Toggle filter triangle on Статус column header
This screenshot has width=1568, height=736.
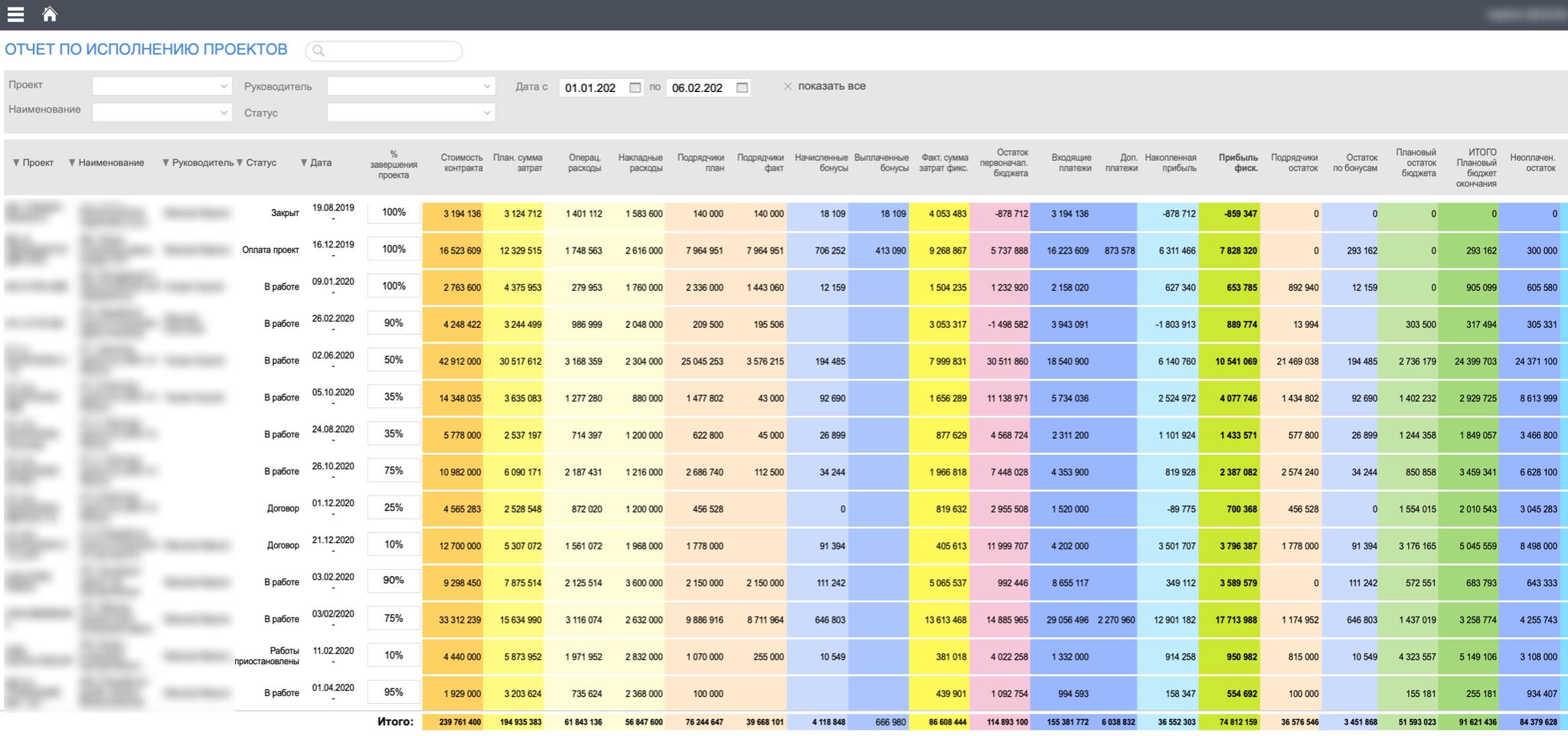pyautogui.click(x=240, y=162)
